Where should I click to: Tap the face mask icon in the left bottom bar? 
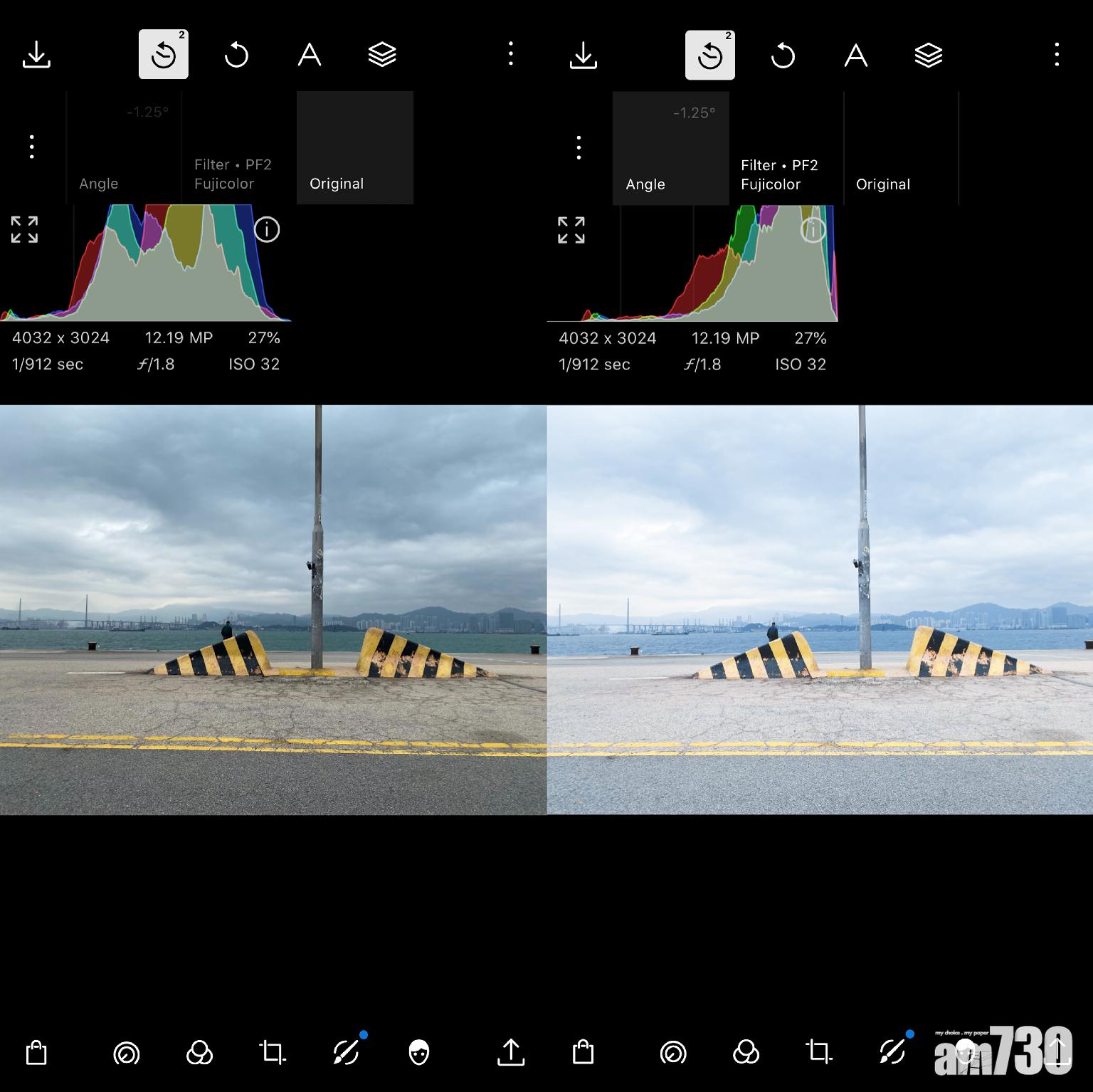tap(419, 1052)
